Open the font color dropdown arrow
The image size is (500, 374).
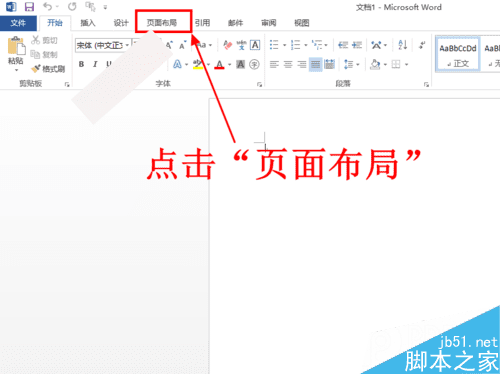point(229,65)
